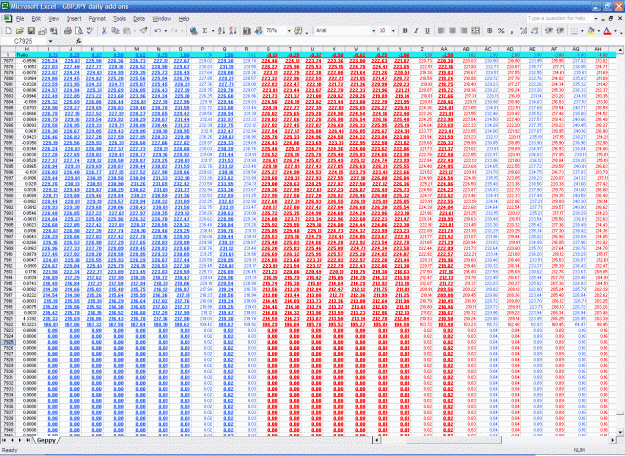The width and height of the screenshot is (625, 456).
Task: Click the Print icon
Action: [68, 31]
